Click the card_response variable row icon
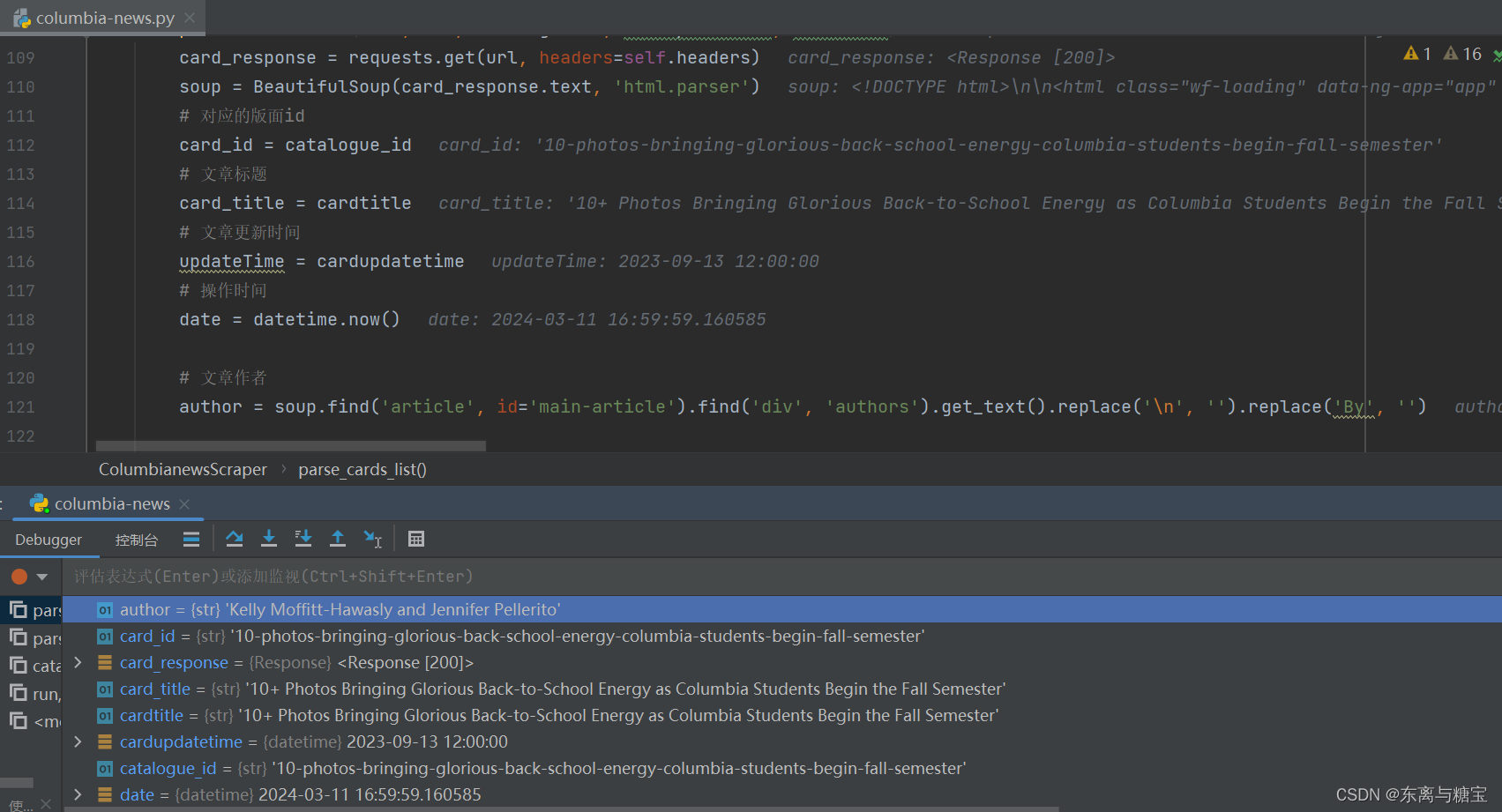Viewport: 1502px width, 812px height. (105, 662)
